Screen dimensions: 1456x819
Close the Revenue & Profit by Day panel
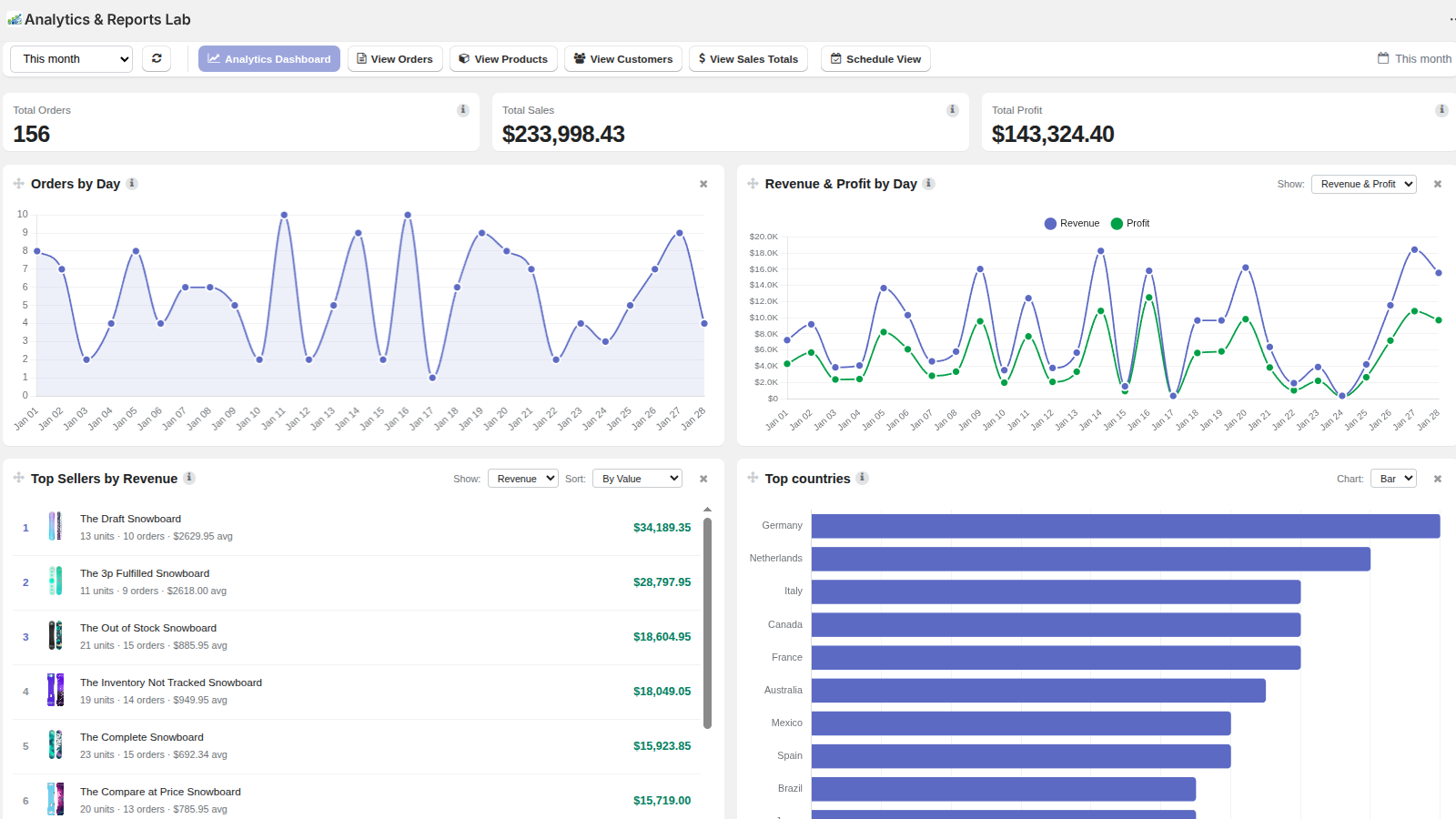pyautogui.click(x=1438, y=184)
